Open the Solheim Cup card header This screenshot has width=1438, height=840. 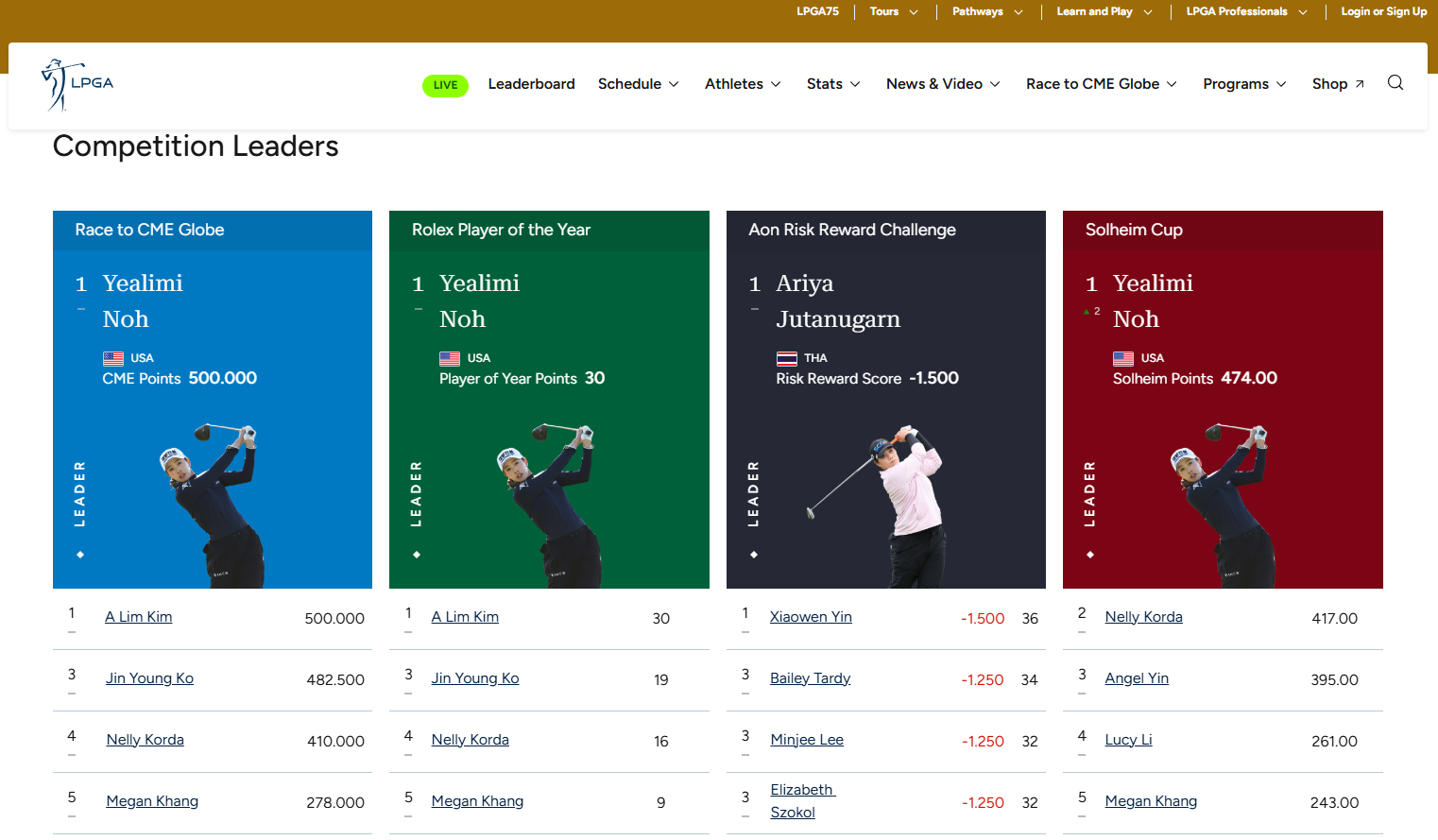click(x=1223, y=230)
